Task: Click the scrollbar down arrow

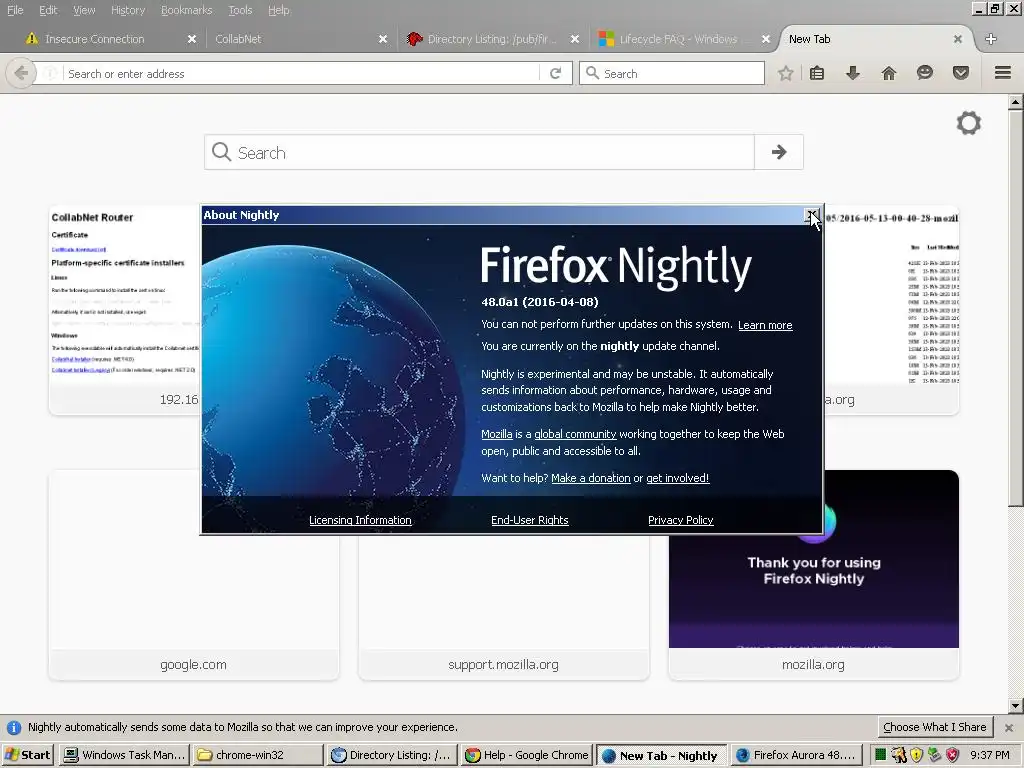Action: [1015, 705]
